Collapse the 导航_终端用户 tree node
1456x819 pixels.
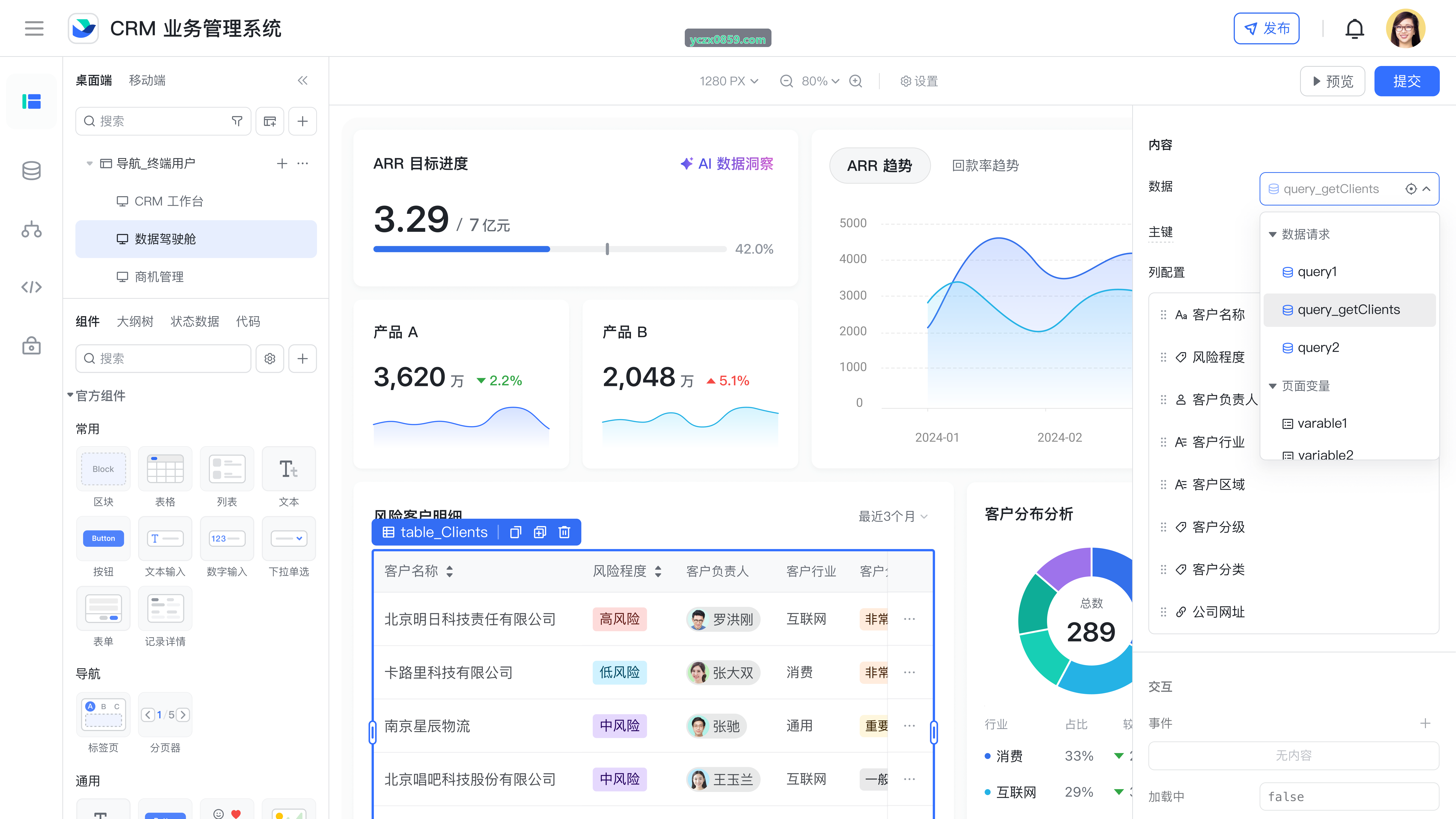click(x=89, y=163)
